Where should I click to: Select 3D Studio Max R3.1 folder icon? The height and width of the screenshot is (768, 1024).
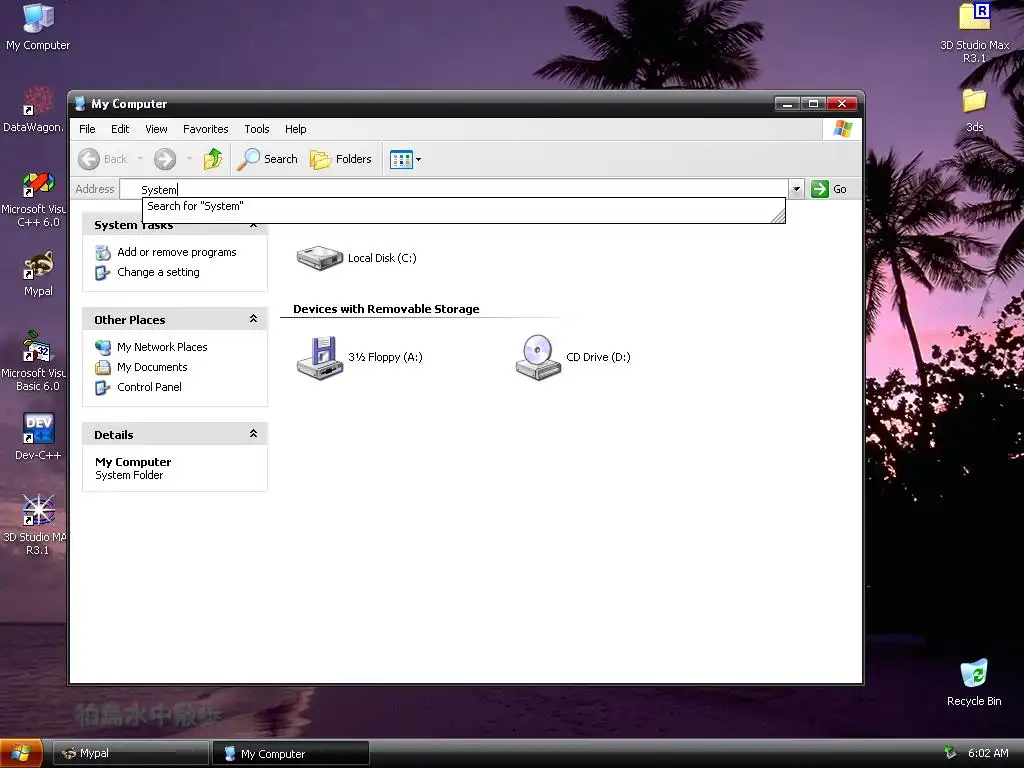(974, 31)
